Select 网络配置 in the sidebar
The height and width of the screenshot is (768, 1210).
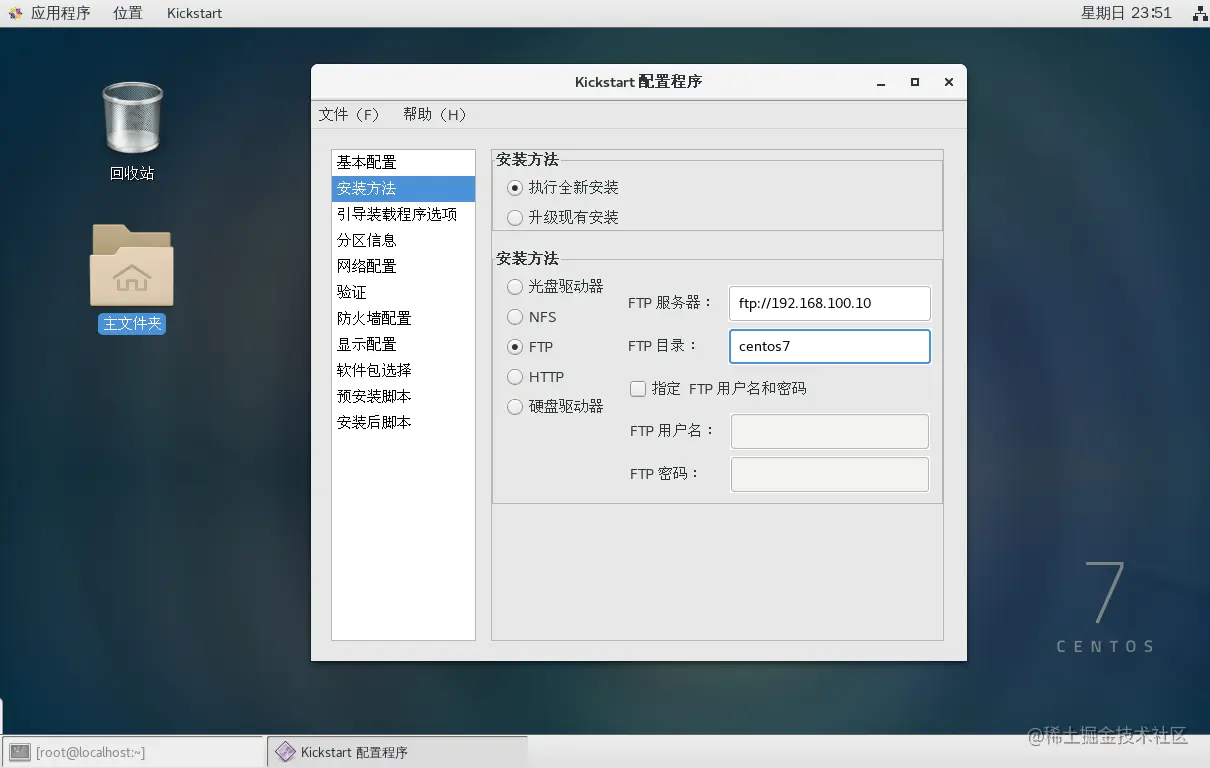(403, 266)
